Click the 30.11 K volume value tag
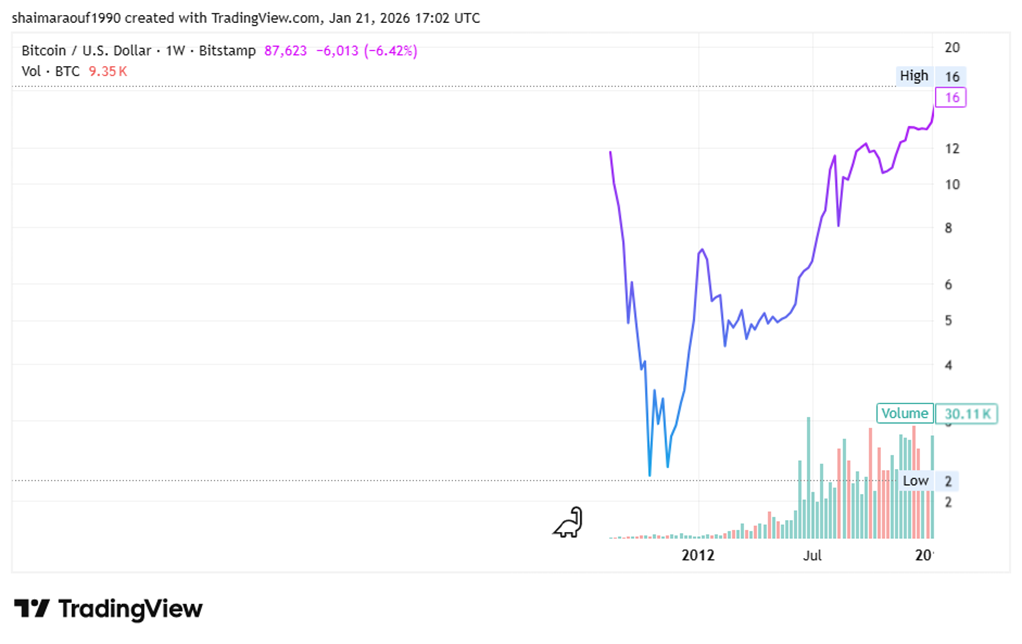 click(x=965, y=413)
